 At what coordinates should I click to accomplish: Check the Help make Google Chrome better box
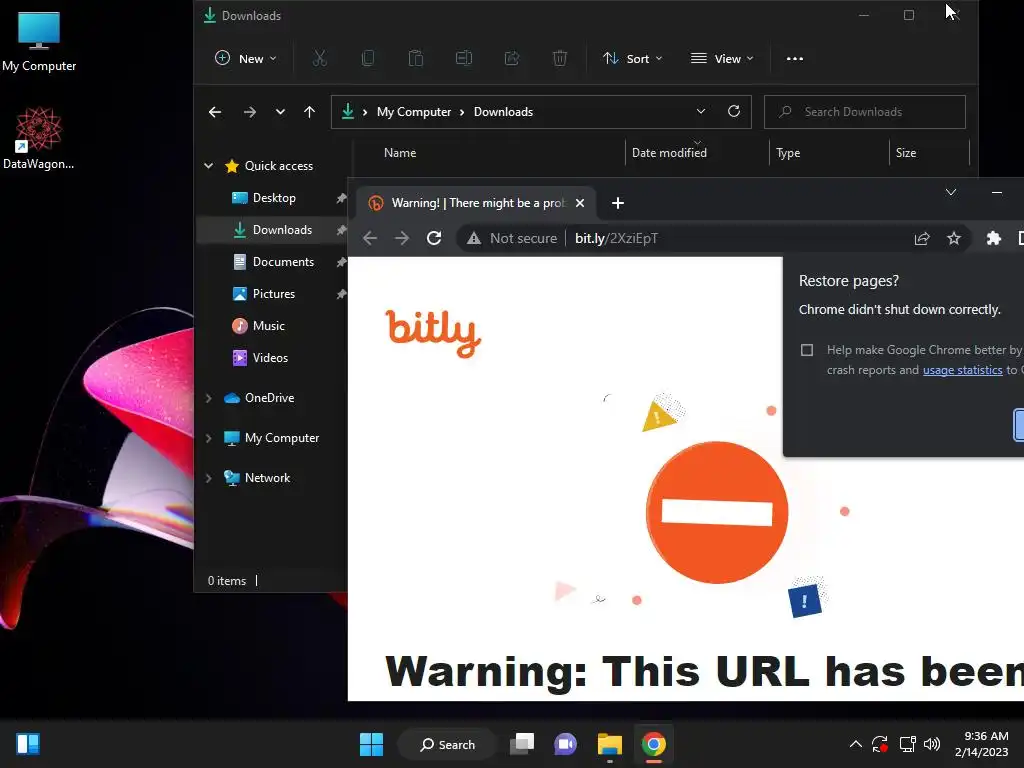point(807,350)
